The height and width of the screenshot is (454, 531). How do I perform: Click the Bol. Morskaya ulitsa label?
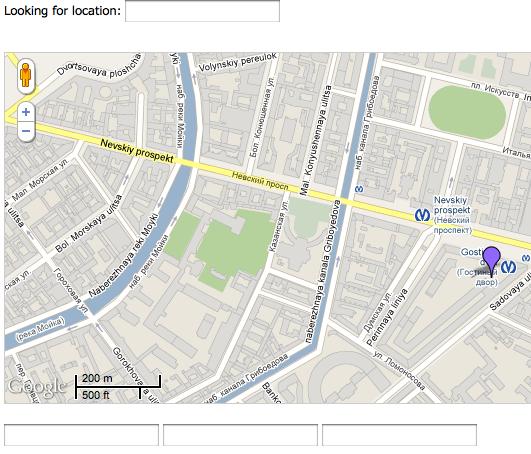point(89,224)
